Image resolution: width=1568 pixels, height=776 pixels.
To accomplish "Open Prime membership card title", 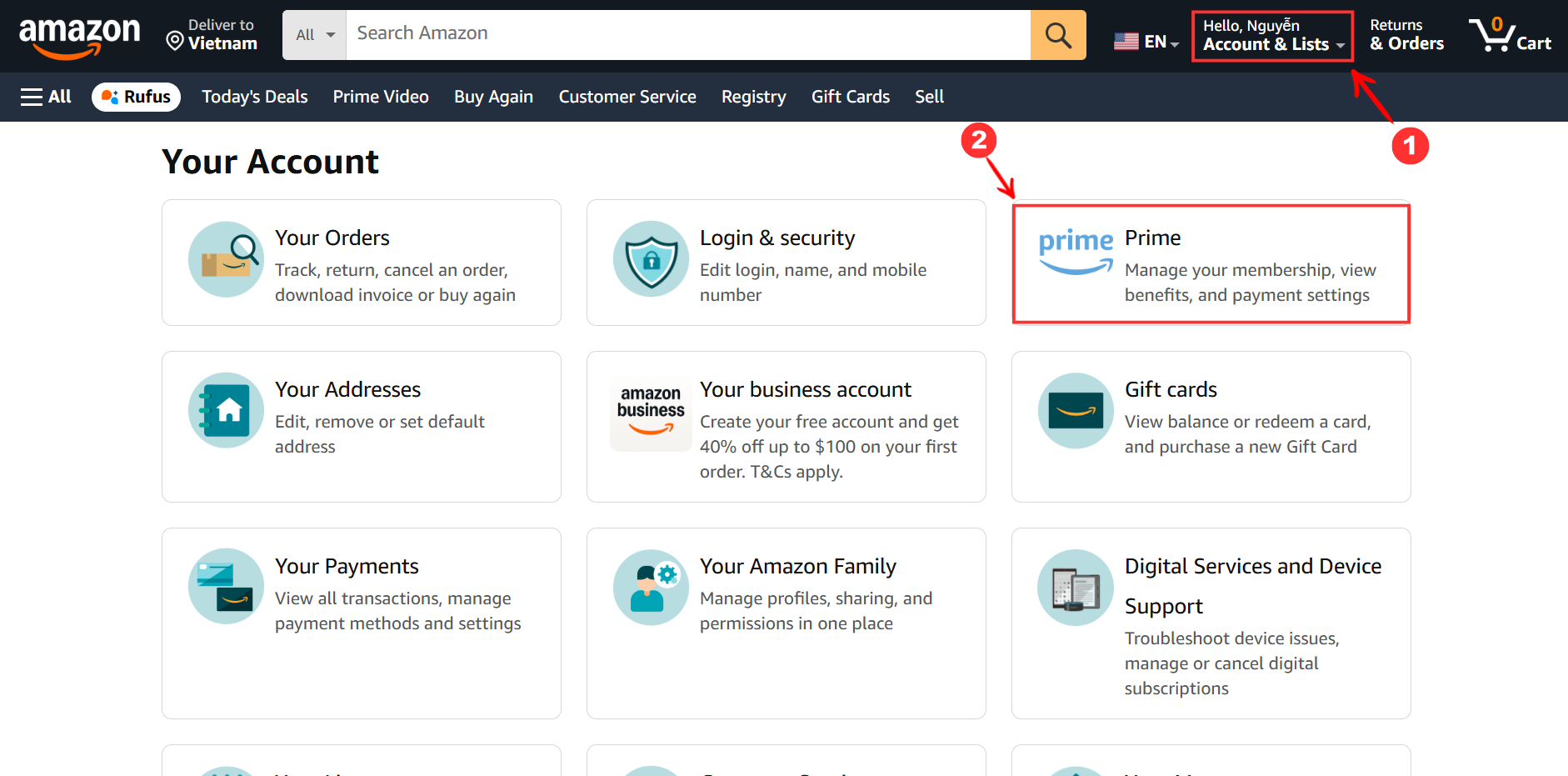I will 1153,238.
